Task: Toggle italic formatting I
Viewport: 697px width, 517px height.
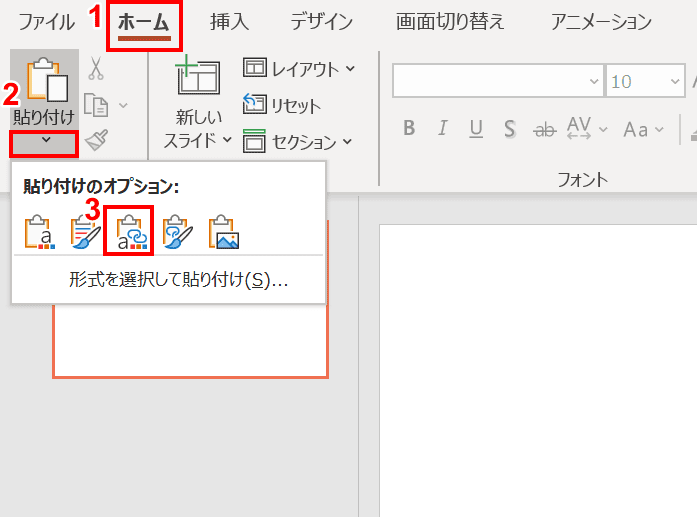Action: coord(442,128)
